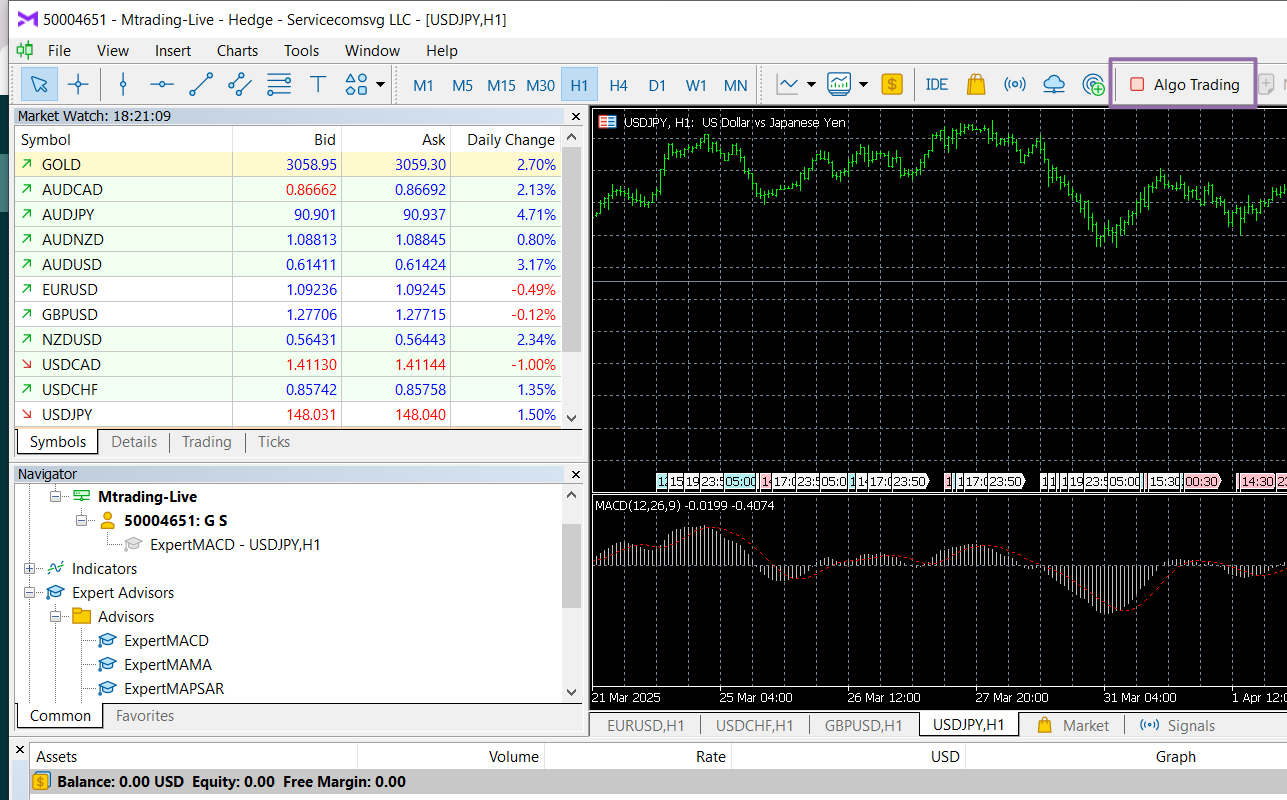Select the text label tool

[318, 85]
